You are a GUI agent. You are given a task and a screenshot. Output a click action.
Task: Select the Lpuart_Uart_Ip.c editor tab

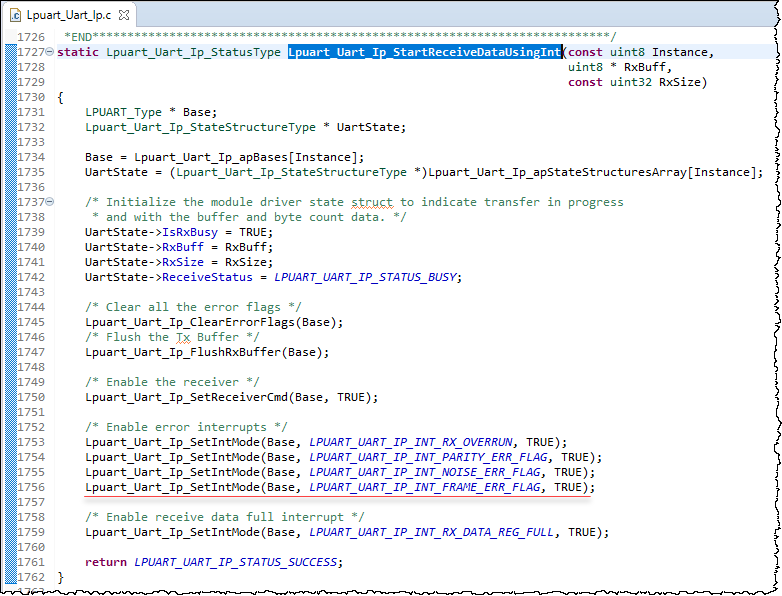(69, 15)
